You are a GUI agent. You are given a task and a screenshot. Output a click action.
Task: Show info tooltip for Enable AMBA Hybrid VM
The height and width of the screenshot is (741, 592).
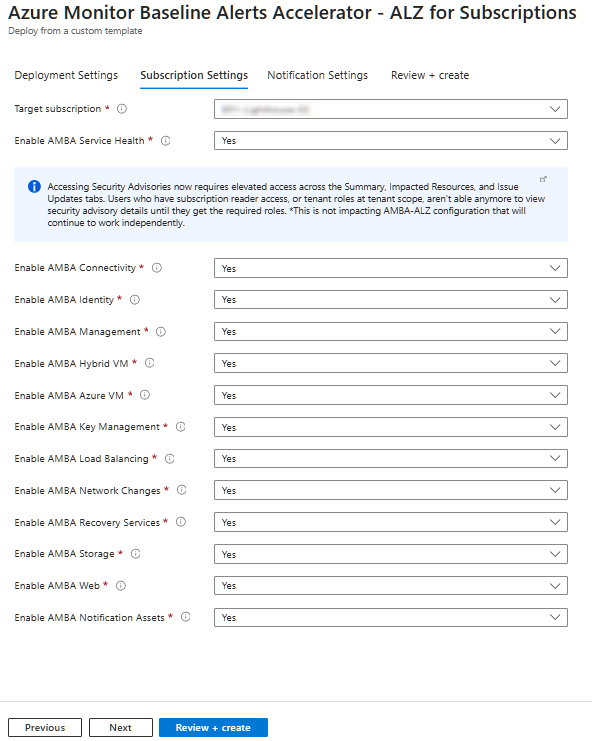click(150, 363)
